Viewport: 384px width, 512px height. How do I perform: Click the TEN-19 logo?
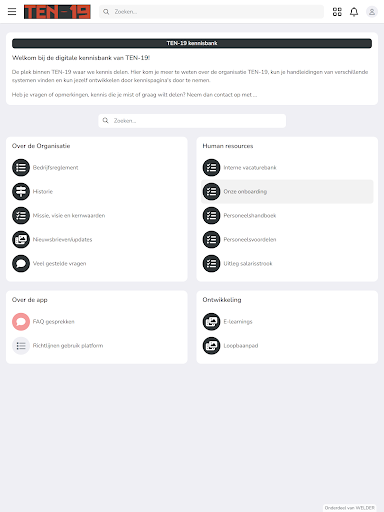click(57, 12)
